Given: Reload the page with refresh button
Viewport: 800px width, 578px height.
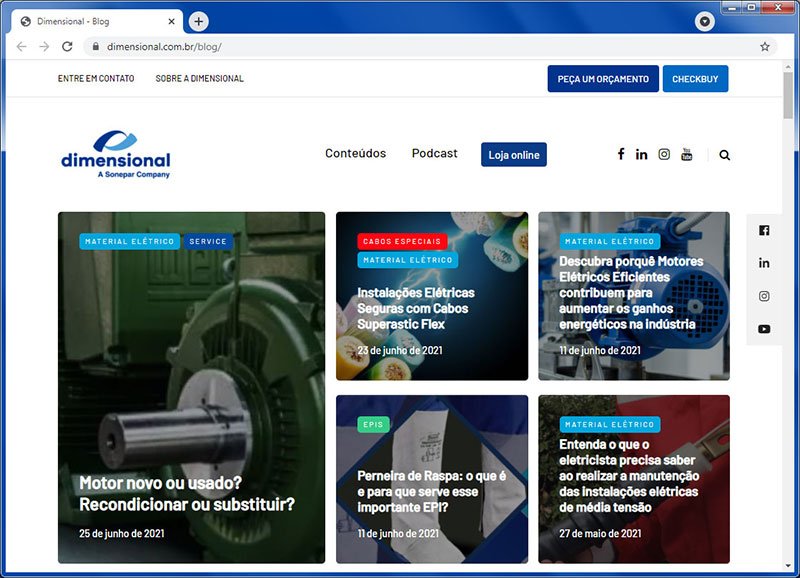Looking at the screenshot, I should tap(67, 46).
